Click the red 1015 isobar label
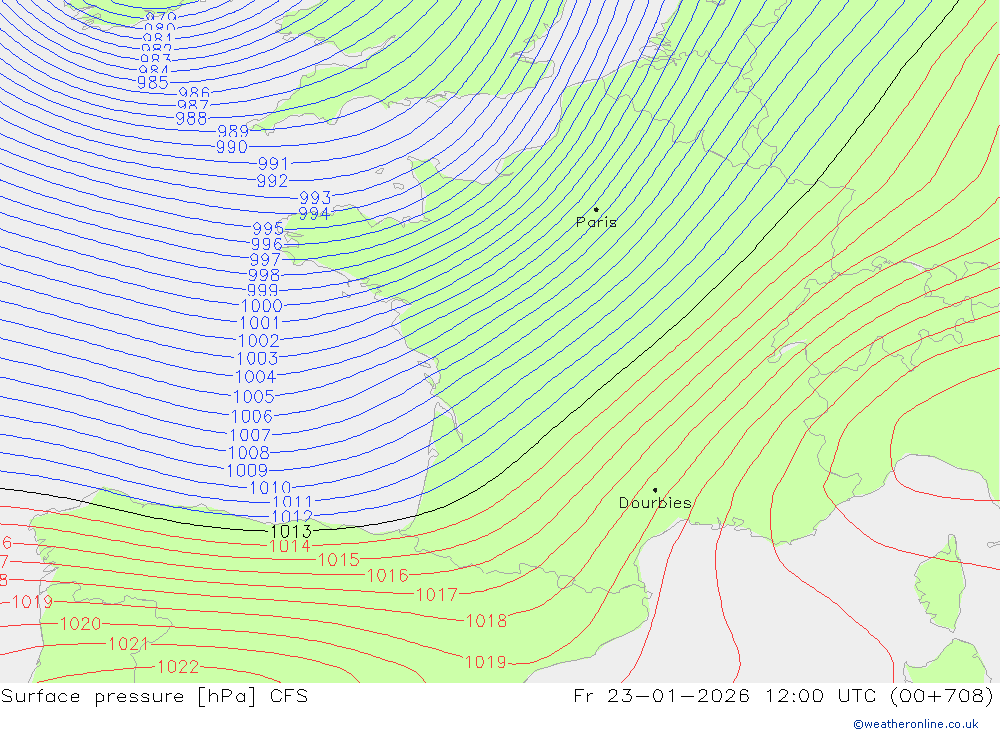 339,560
